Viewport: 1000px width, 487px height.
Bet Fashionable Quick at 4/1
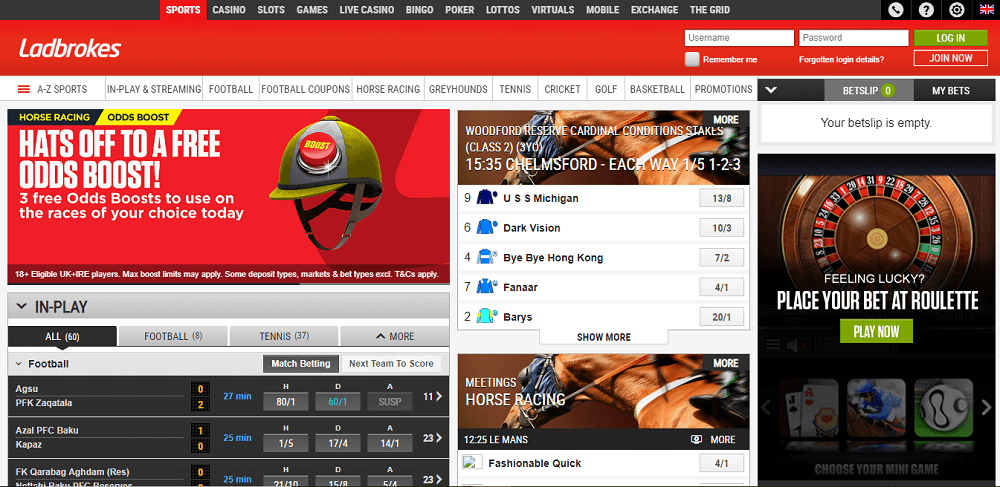[x=721, y=463]
